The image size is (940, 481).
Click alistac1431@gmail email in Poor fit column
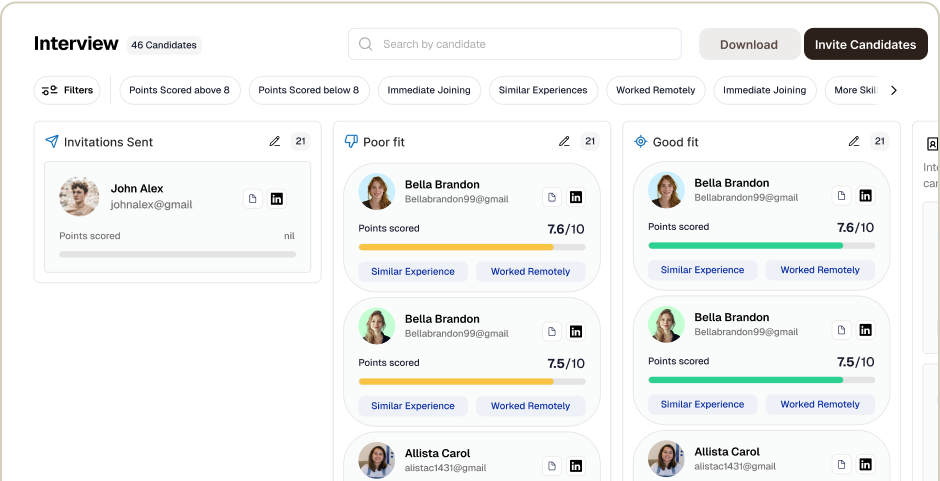pos(445,468)
